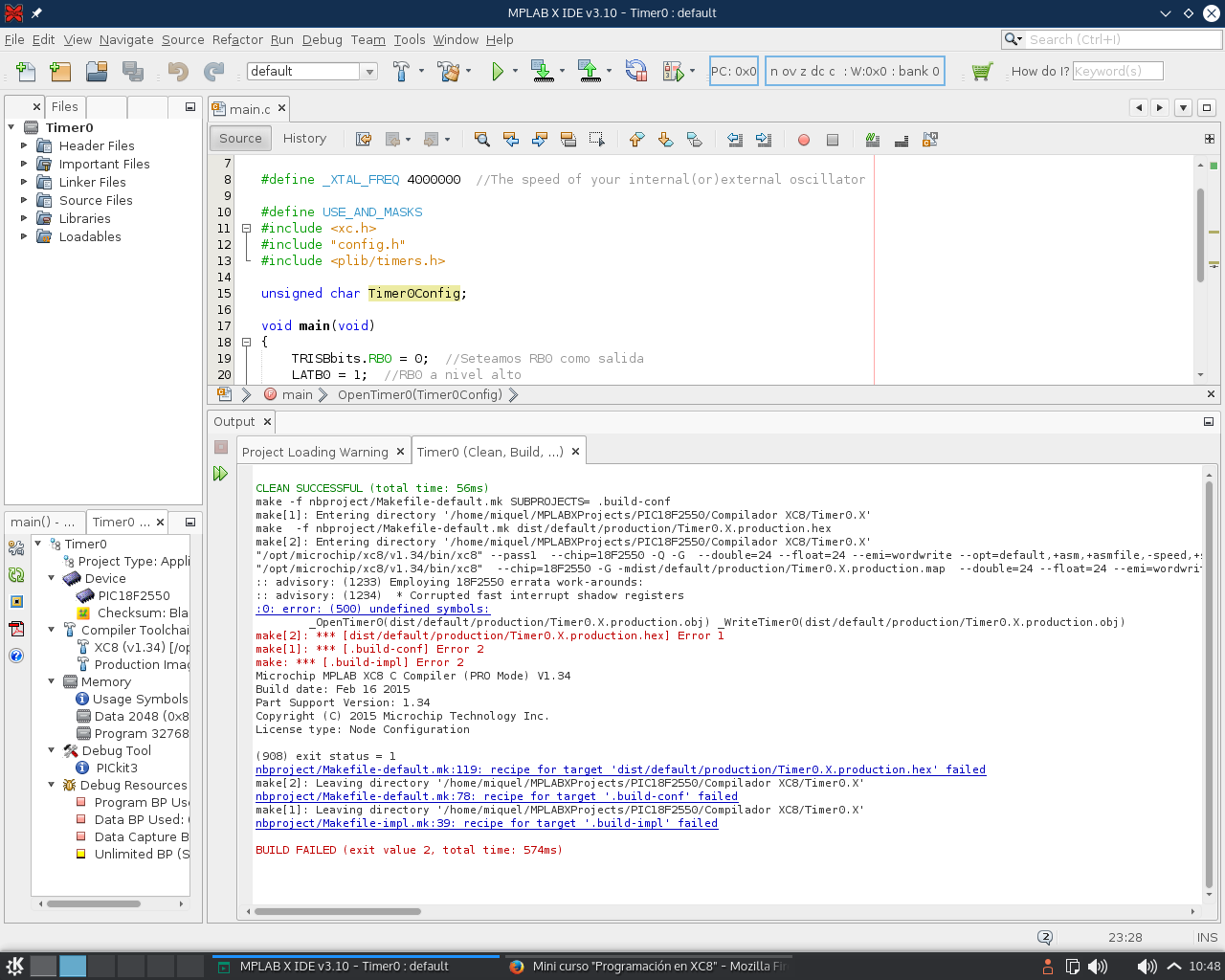Go to the next bookmark icon
The width and height of the screenshot is (1225, 980).
coord(666,140)
